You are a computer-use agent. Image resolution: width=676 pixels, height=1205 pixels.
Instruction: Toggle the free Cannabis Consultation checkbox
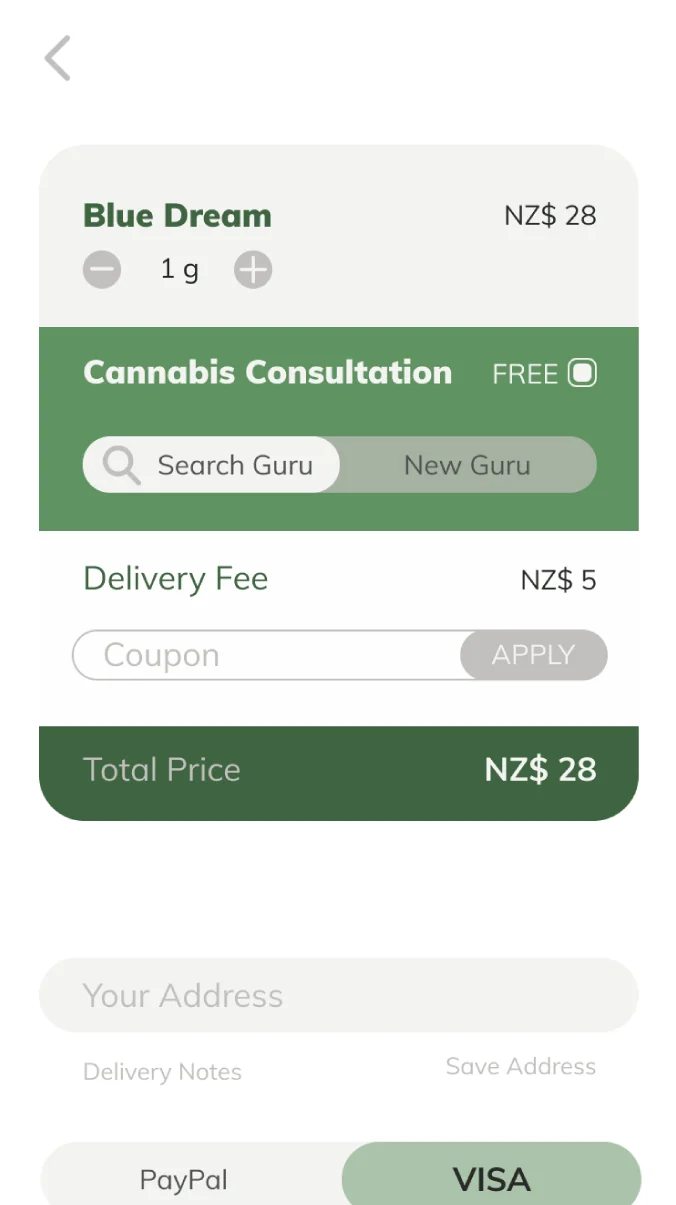tap(582, 373)
